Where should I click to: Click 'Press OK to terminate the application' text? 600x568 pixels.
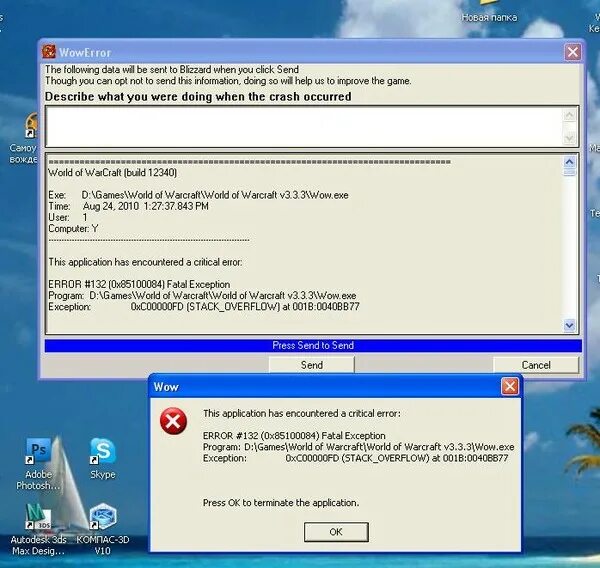[x=281, y=503]
